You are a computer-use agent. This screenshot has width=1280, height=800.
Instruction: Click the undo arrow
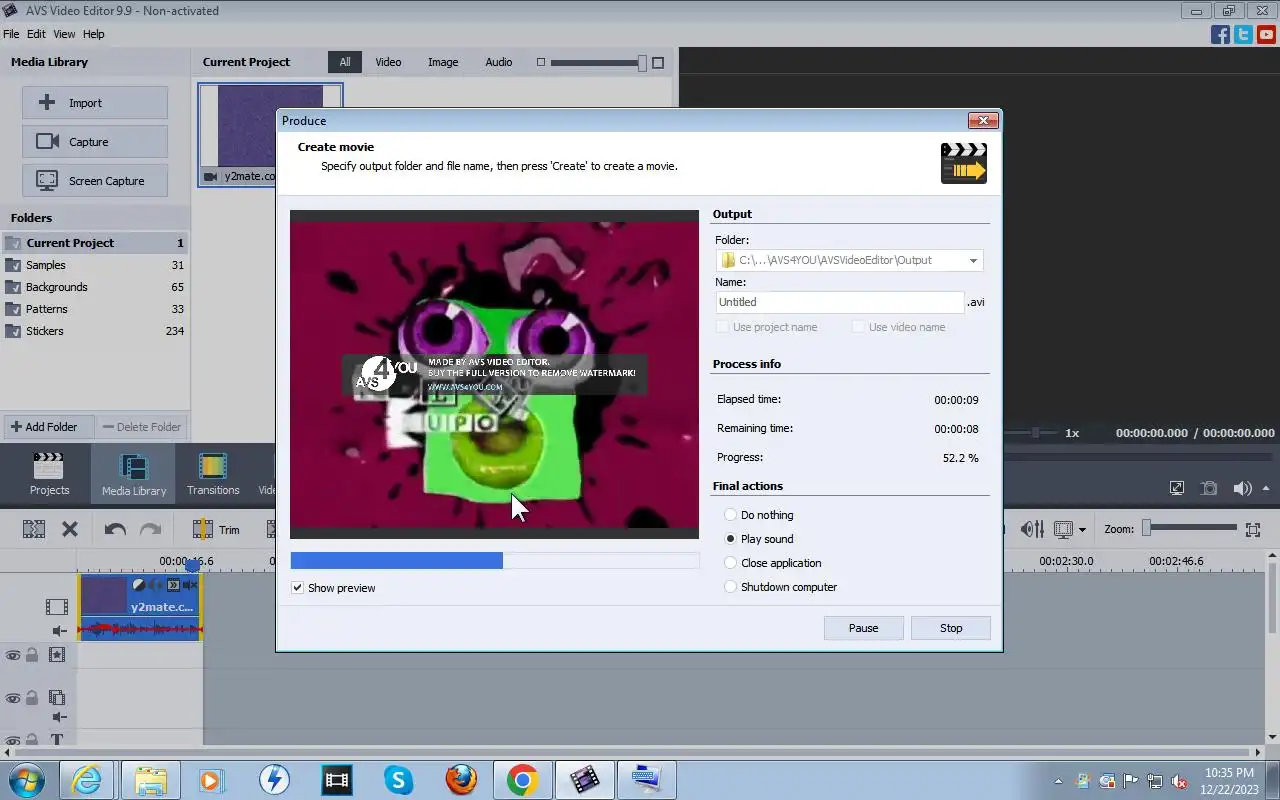(x=115, y=529)
